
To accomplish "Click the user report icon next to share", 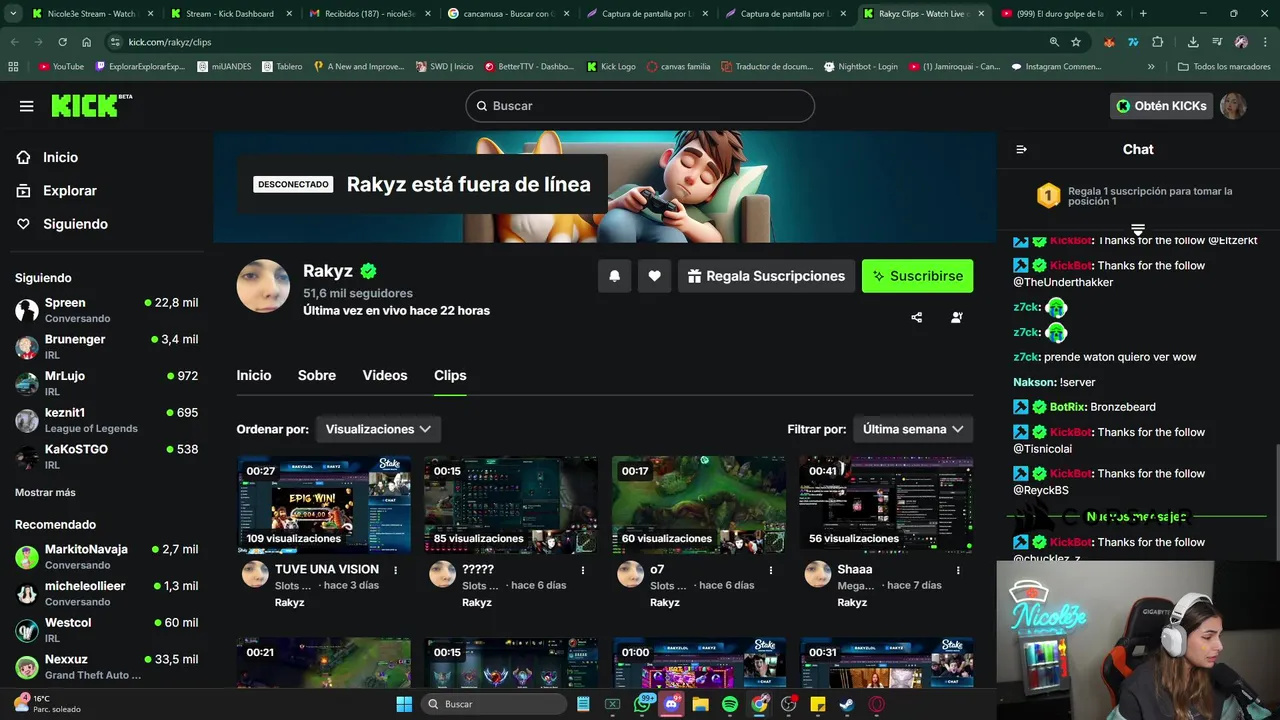I will point(957,318).
